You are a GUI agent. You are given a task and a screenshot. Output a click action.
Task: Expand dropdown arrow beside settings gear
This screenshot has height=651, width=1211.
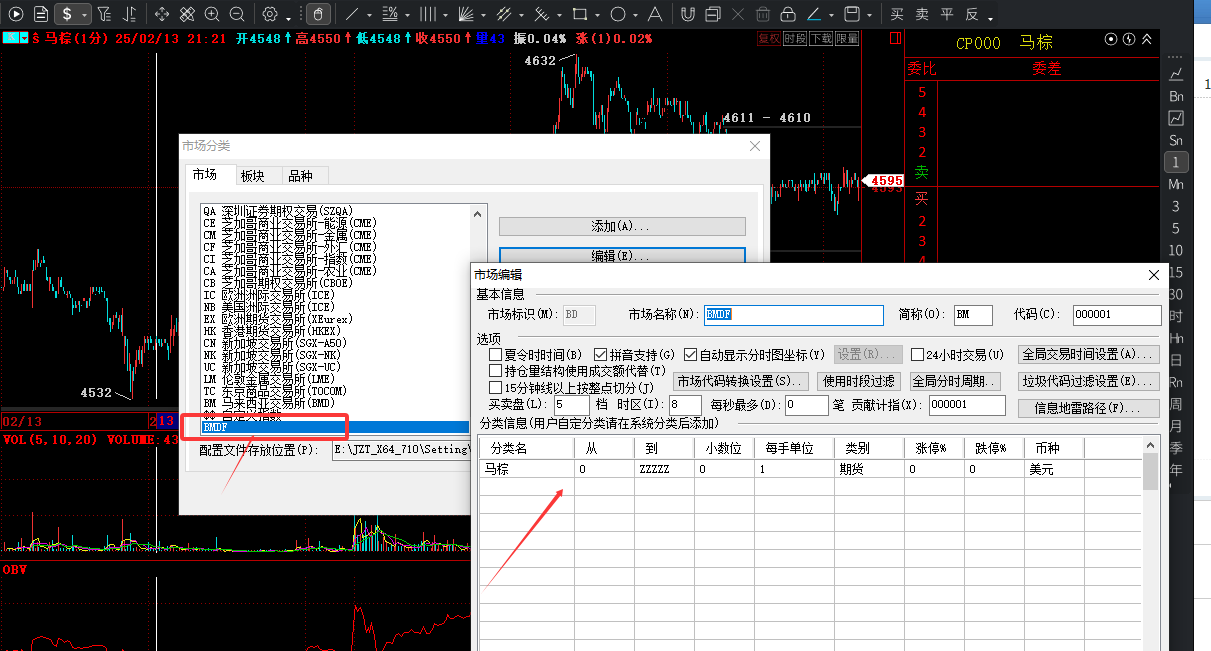point(288,18)
